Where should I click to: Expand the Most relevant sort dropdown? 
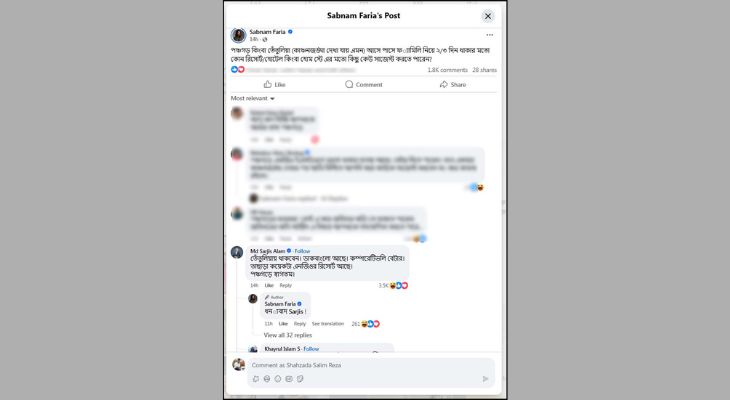tap(253, 98)
